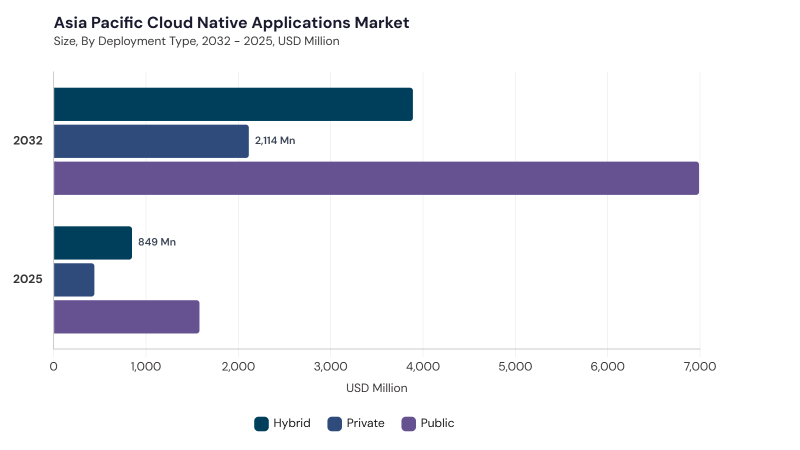Screen dimensions: 800x450
Task: Click the '849 Mn' data label
Action: [x=157, y=242]
